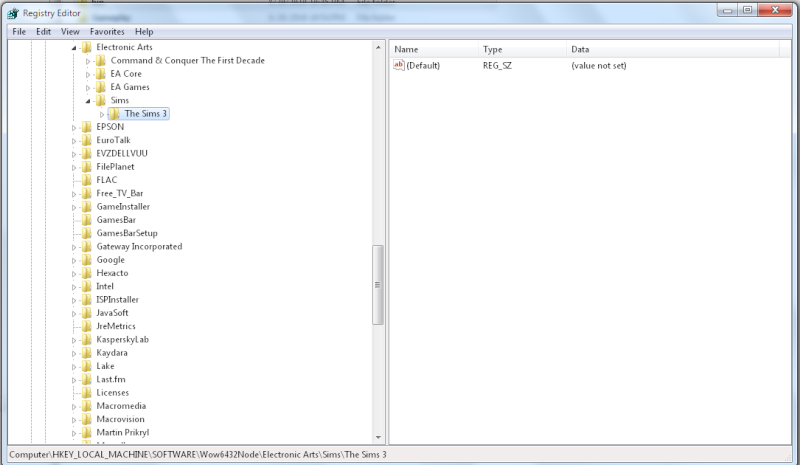800x465 pixels.
Task: Select the Licenses key
Action: (x=112, y=393)
